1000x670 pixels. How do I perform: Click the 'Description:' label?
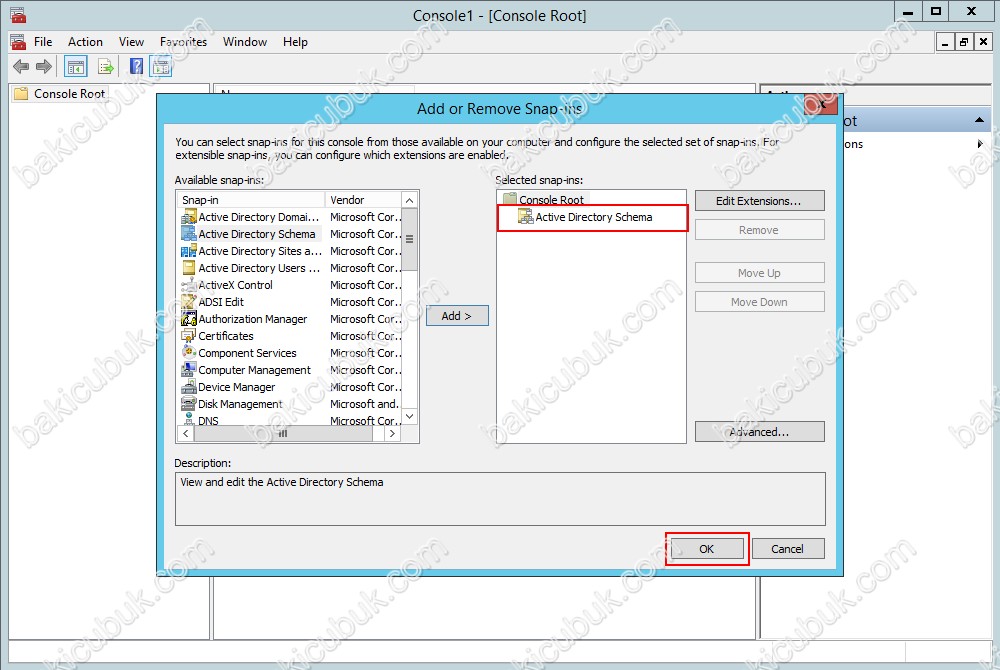coord(203,463)
